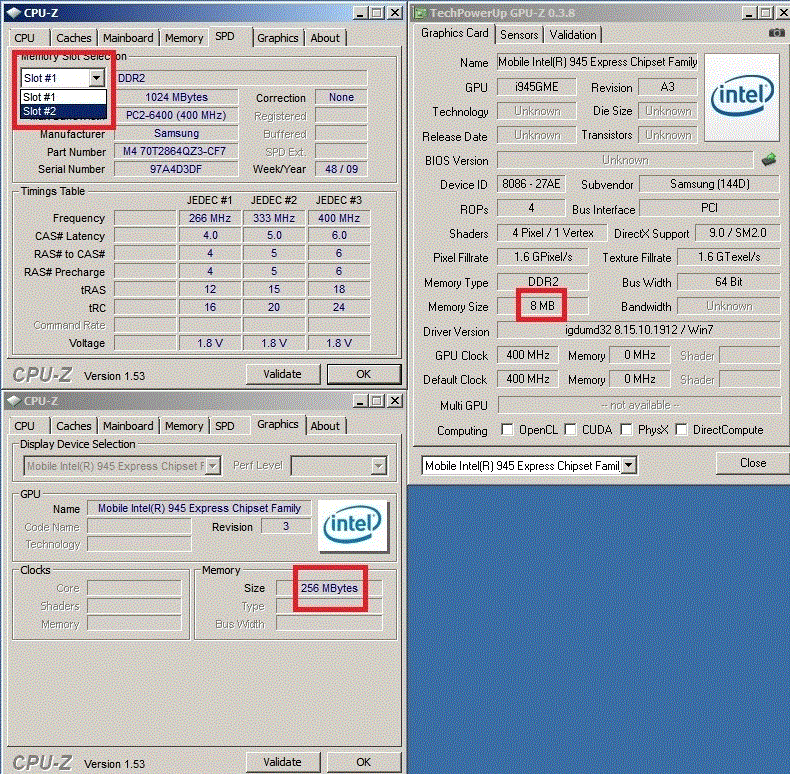Select Slot #2 from the dropdown list
Image resolution: width=790 pixels, height=774 pixels.
coord(63,111)
